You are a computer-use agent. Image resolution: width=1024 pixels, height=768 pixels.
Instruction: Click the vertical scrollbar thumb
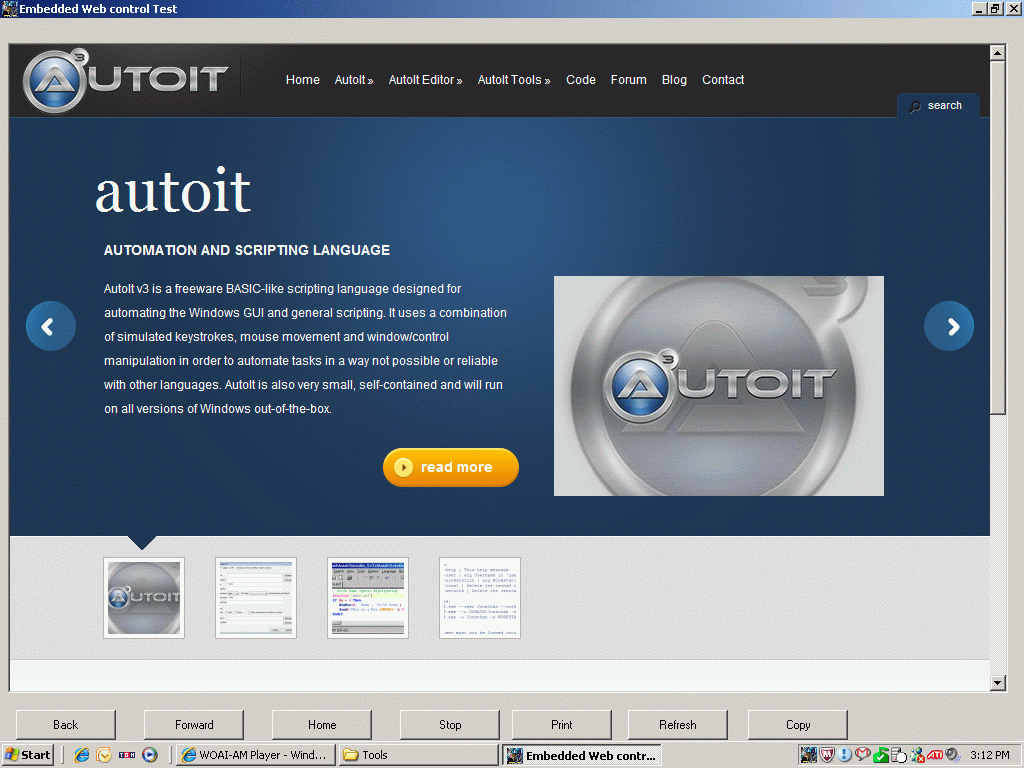pyautogui.click(x=997, y=237)
